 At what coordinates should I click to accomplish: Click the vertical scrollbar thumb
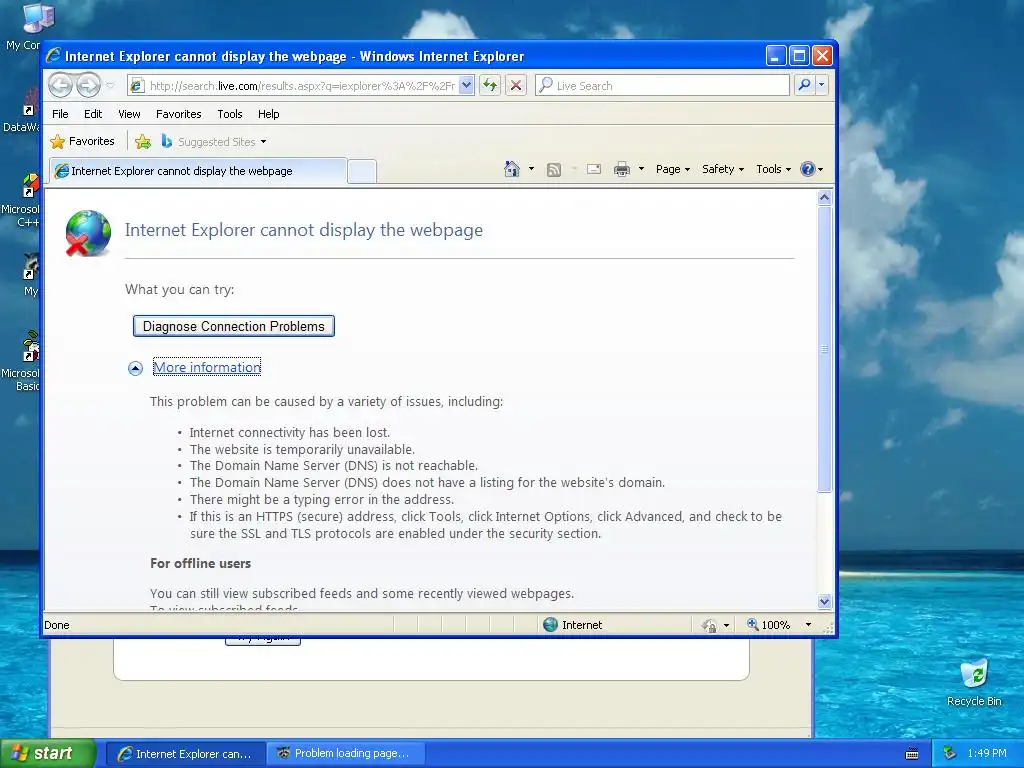pos(824,349)
